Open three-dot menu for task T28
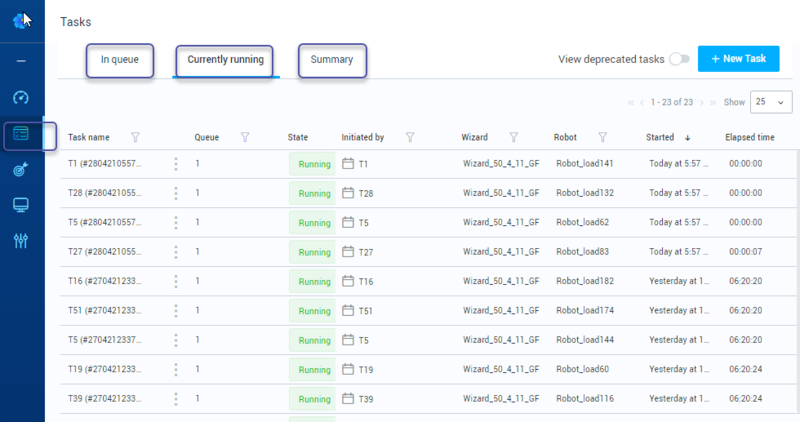The image size is (800, 422). coord(176,193)
